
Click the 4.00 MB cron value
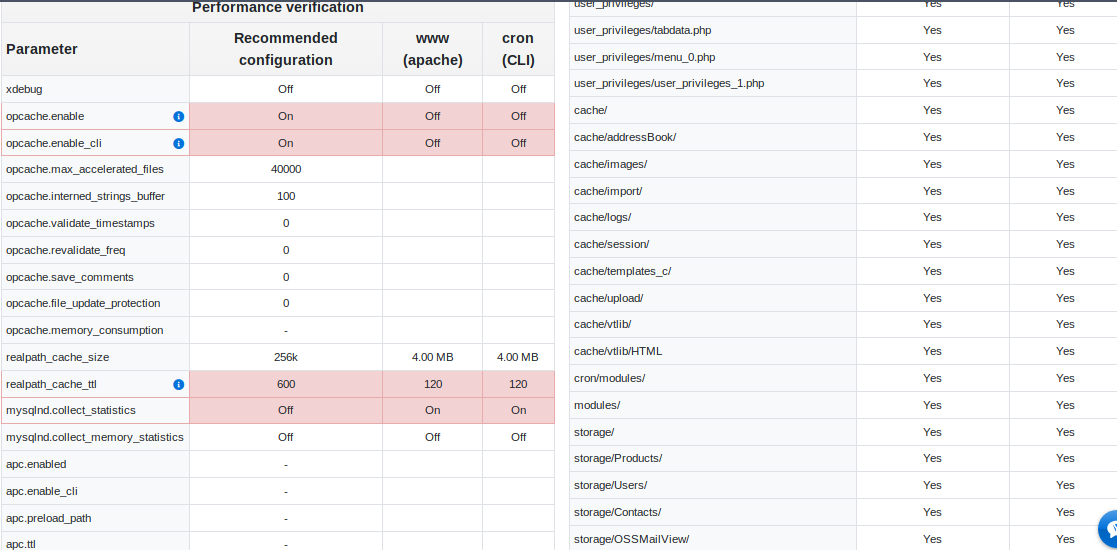(518, 357)
